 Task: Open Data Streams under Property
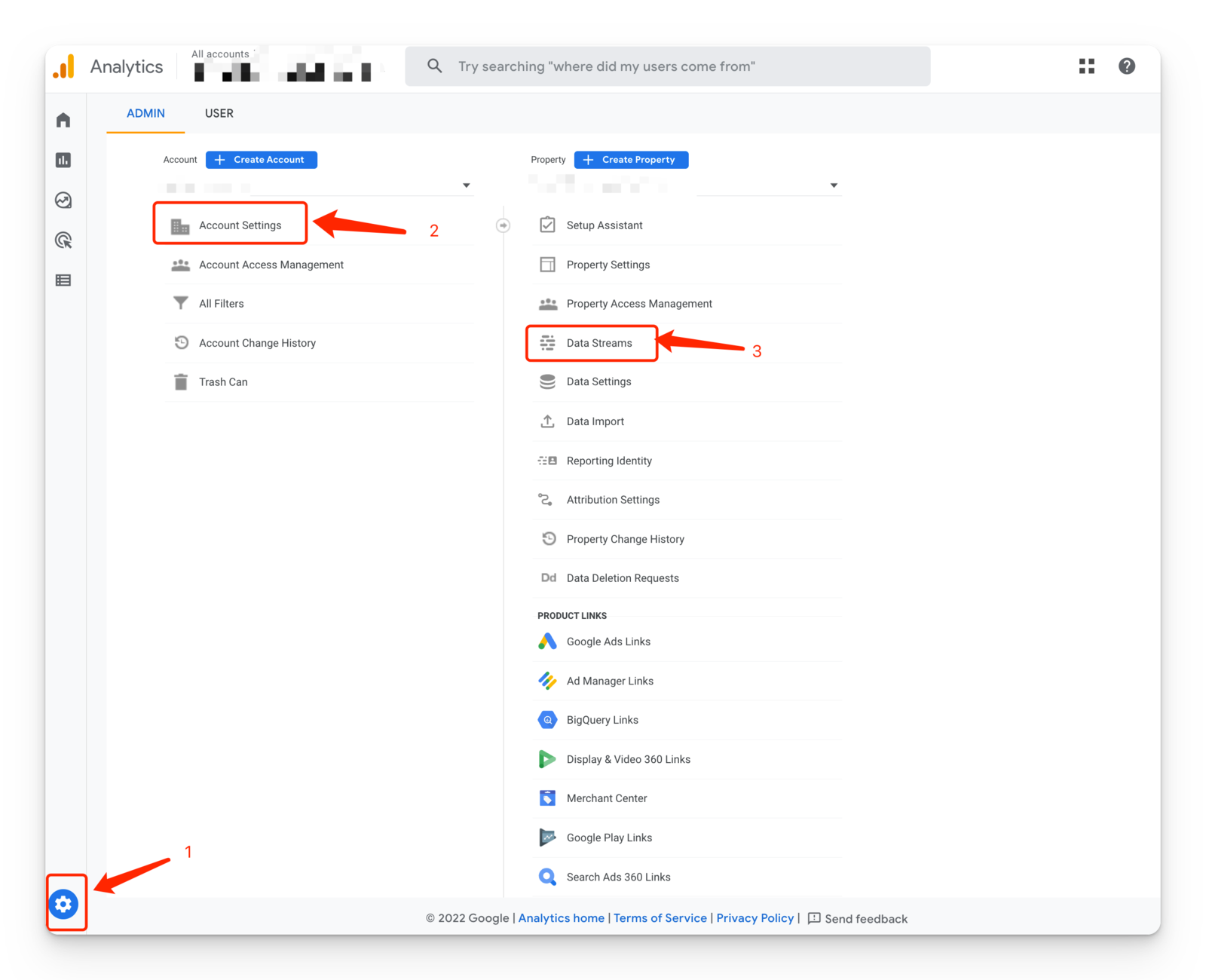click(599, 343)
